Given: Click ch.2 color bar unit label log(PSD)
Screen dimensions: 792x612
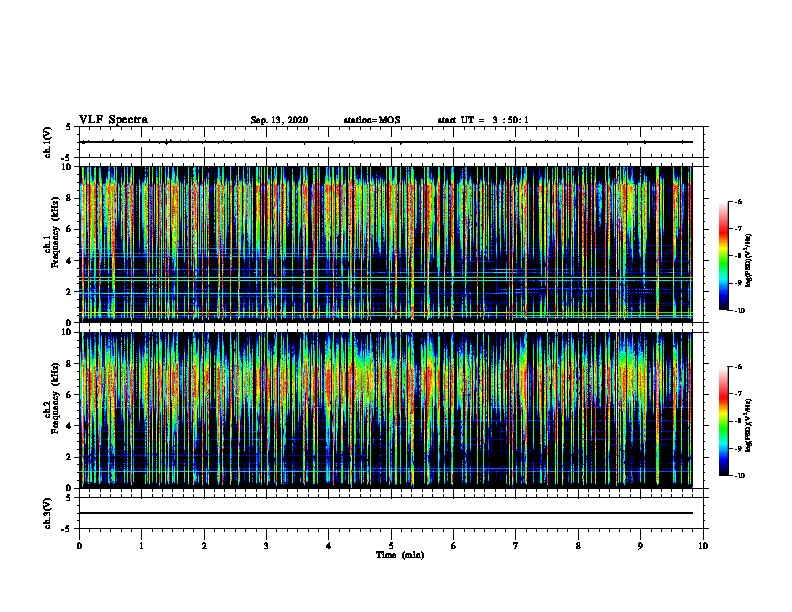Looking at the screenshot, I should [749, 425].
